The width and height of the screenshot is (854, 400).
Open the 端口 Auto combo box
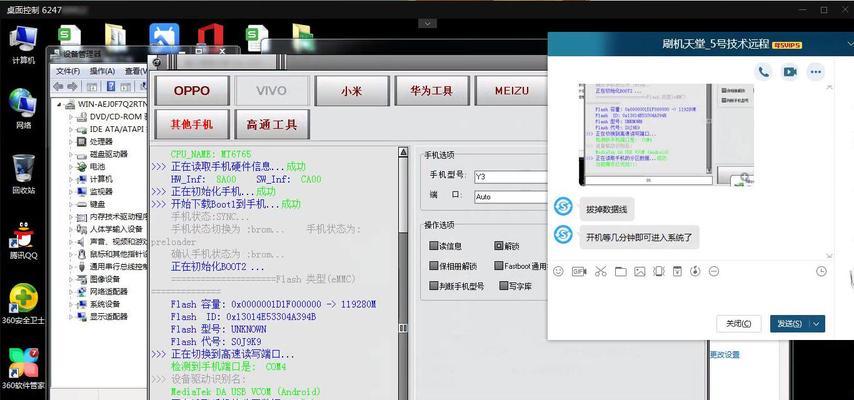pos(510,197)
